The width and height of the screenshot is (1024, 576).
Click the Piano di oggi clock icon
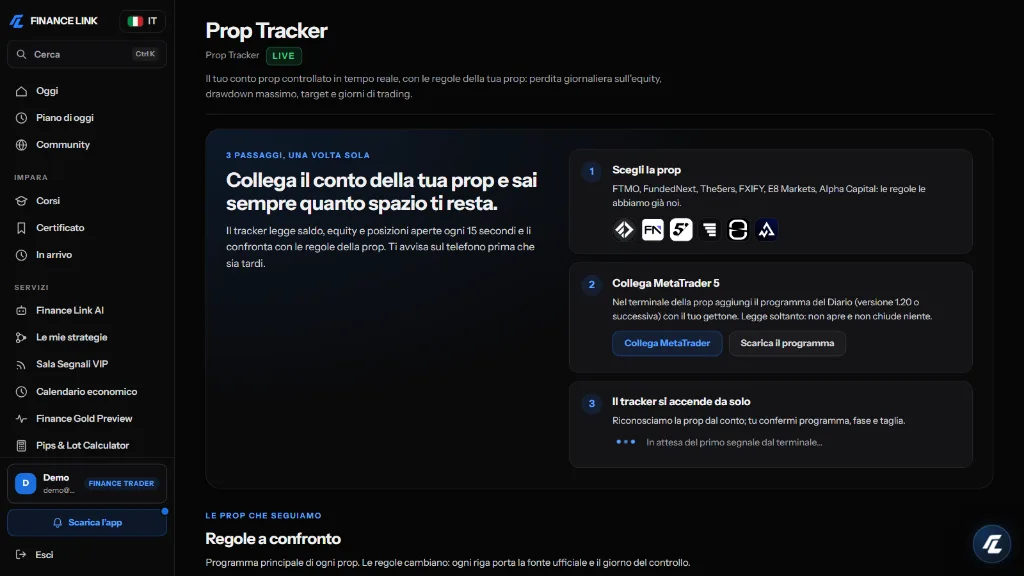[22, 118]
